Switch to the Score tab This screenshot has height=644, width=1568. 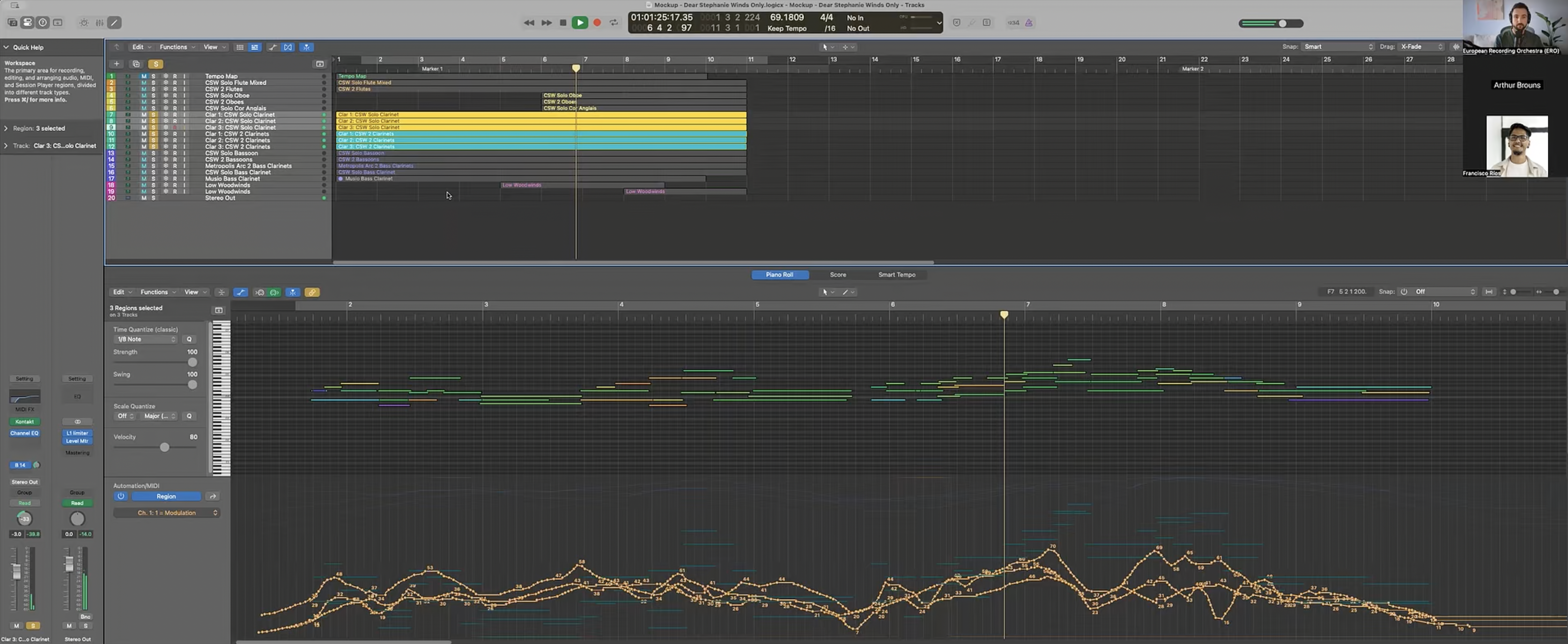pos(838,275)
